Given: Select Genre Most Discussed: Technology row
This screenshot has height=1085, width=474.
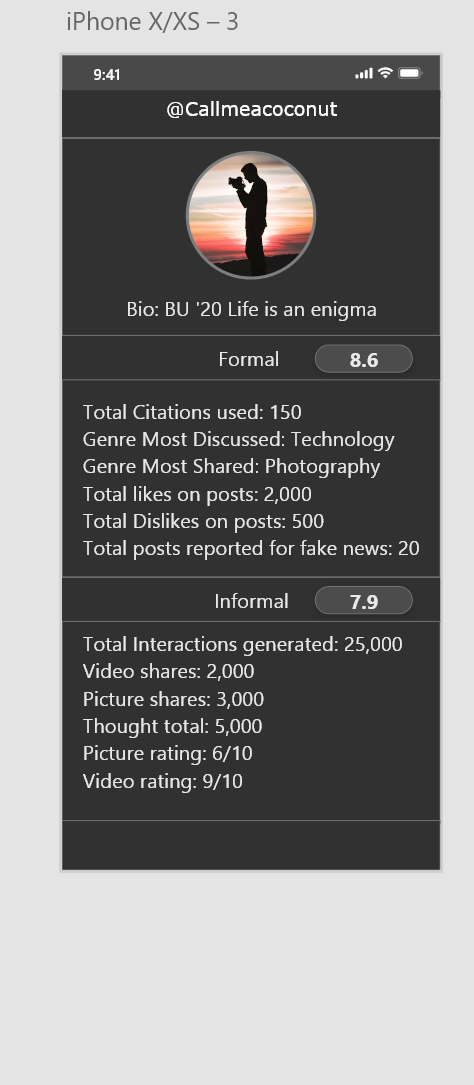Looking at the screenshot, I should pyautogui.click(x=239, y=439).
